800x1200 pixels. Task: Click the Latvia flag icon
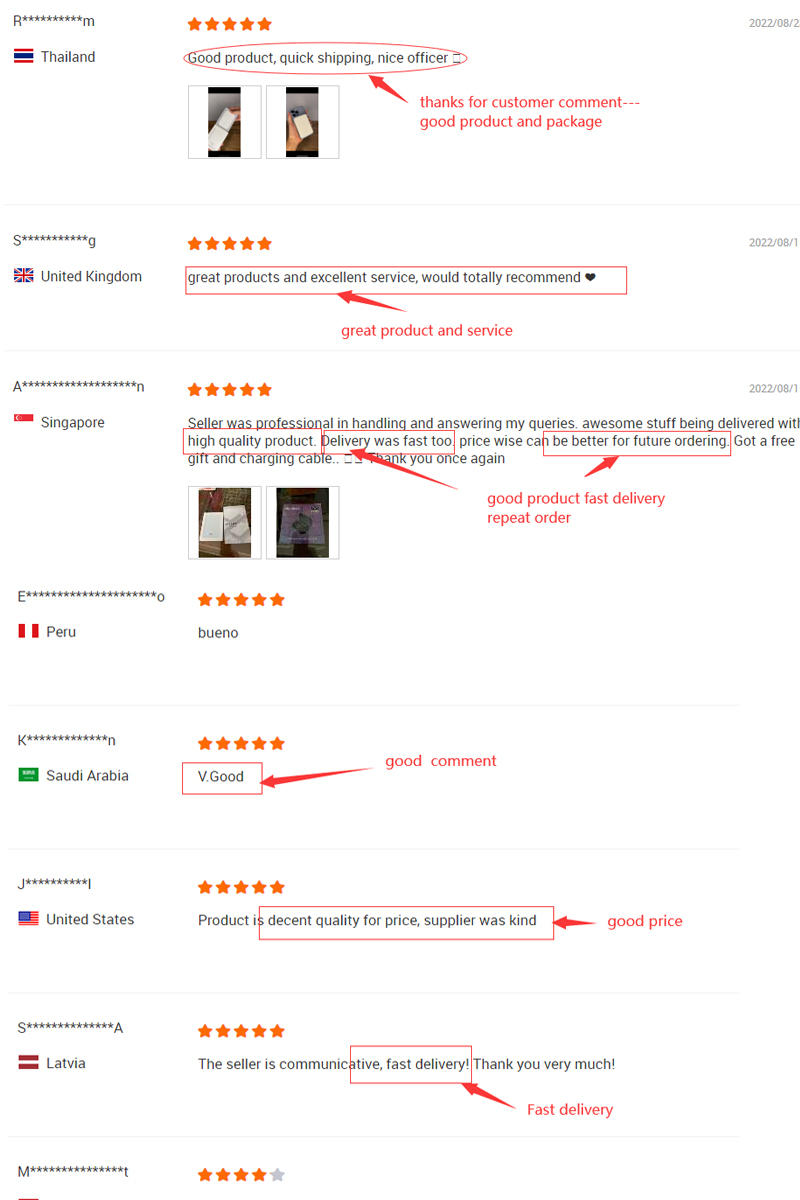coord(29,1063)
